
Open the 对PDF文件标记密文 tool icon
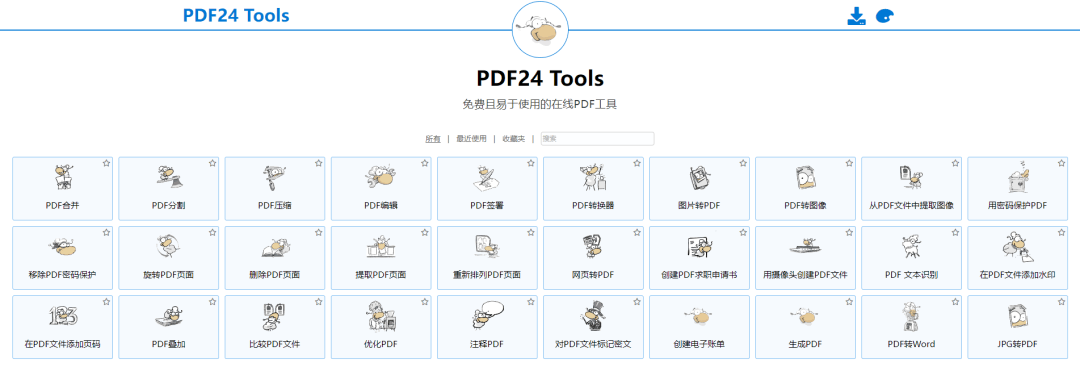(x=593, y=316)
